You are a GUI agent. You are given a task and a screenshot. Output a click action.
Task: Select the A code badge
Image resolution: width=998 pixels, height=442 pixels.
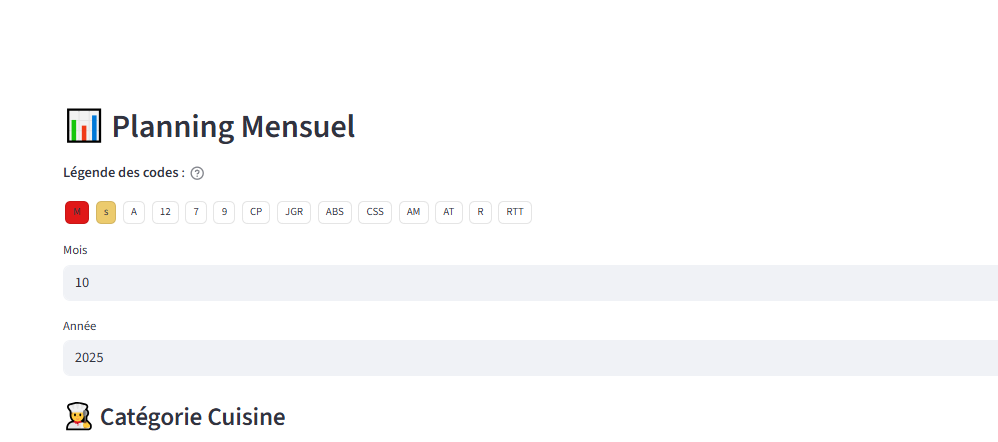coord(134,212)
